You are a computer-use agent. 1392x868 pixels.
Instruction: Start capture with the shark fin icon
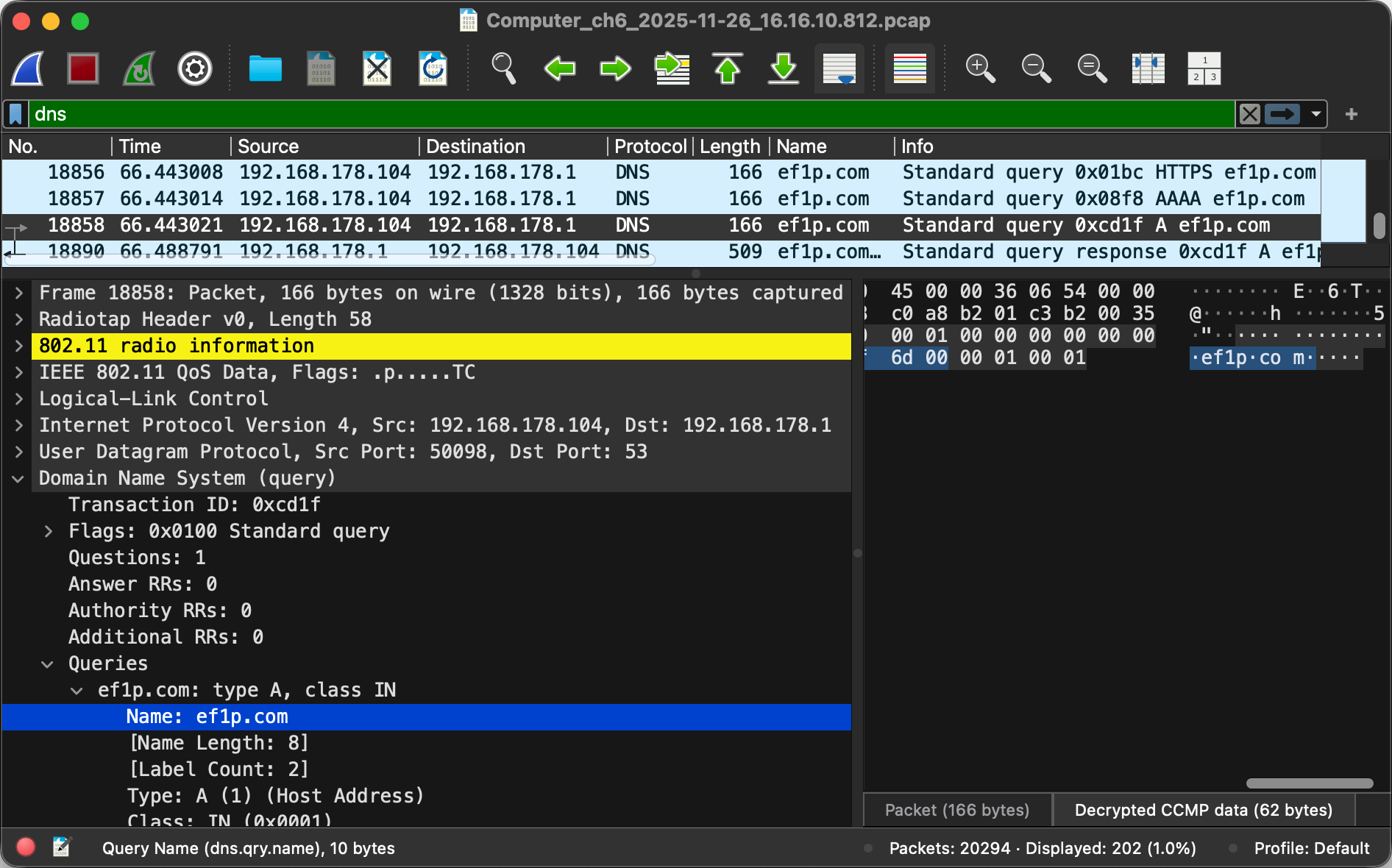coord(27,69)
